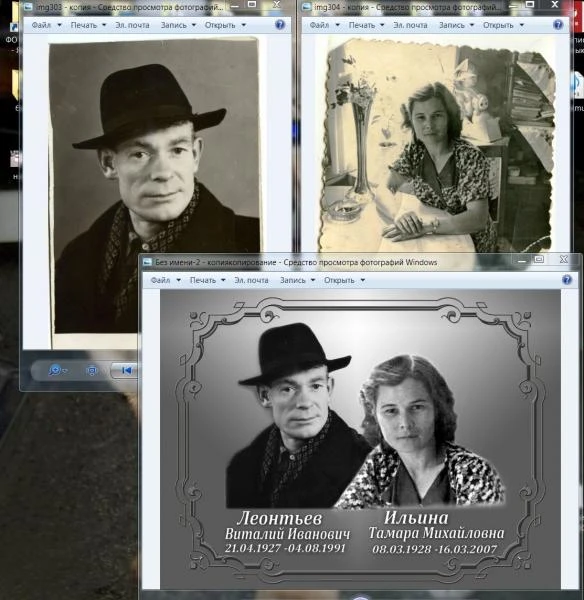Screen dimensions: 584x600
Task: Click the window icon of img304 title bar
Action: coord(307,7)
